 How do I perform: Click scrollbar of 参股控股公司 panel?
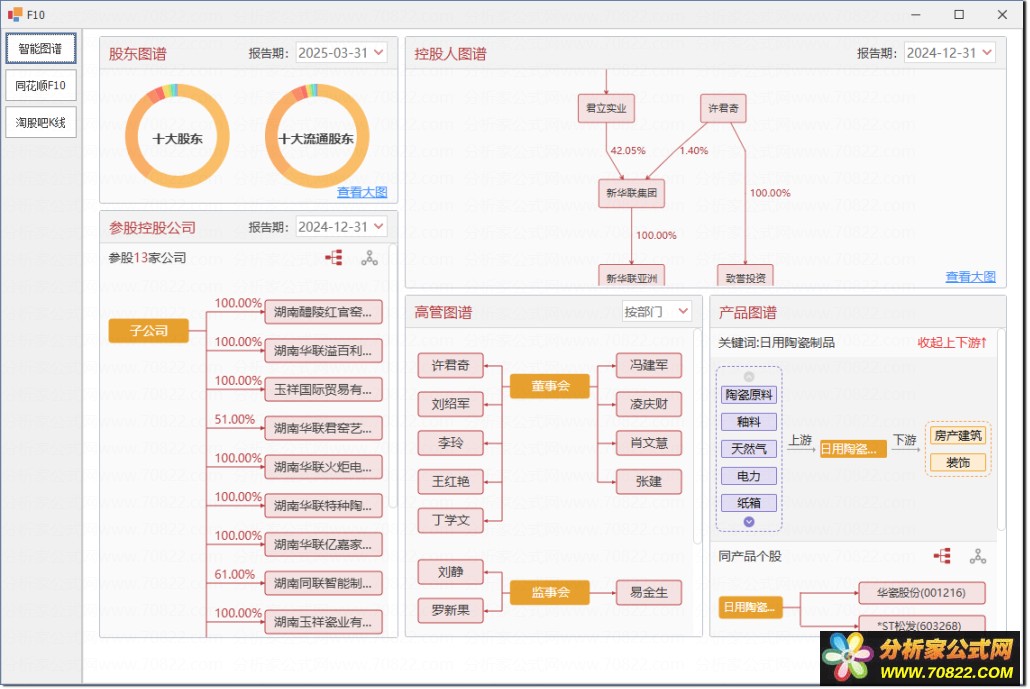click(393, 376)
